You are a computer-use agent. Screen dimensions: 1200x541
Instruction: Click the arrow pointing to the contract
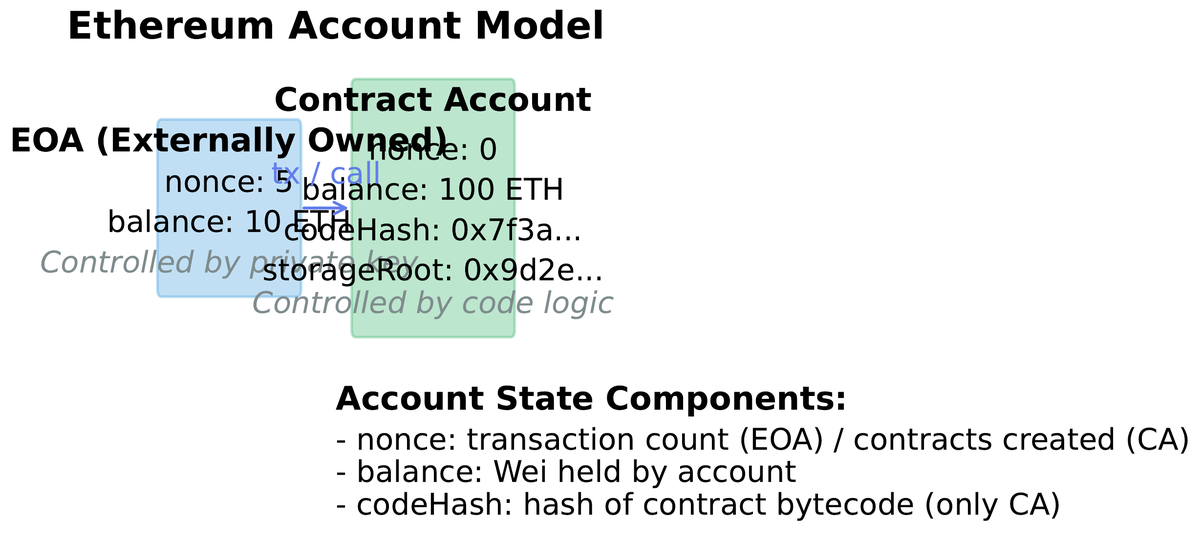326,208
